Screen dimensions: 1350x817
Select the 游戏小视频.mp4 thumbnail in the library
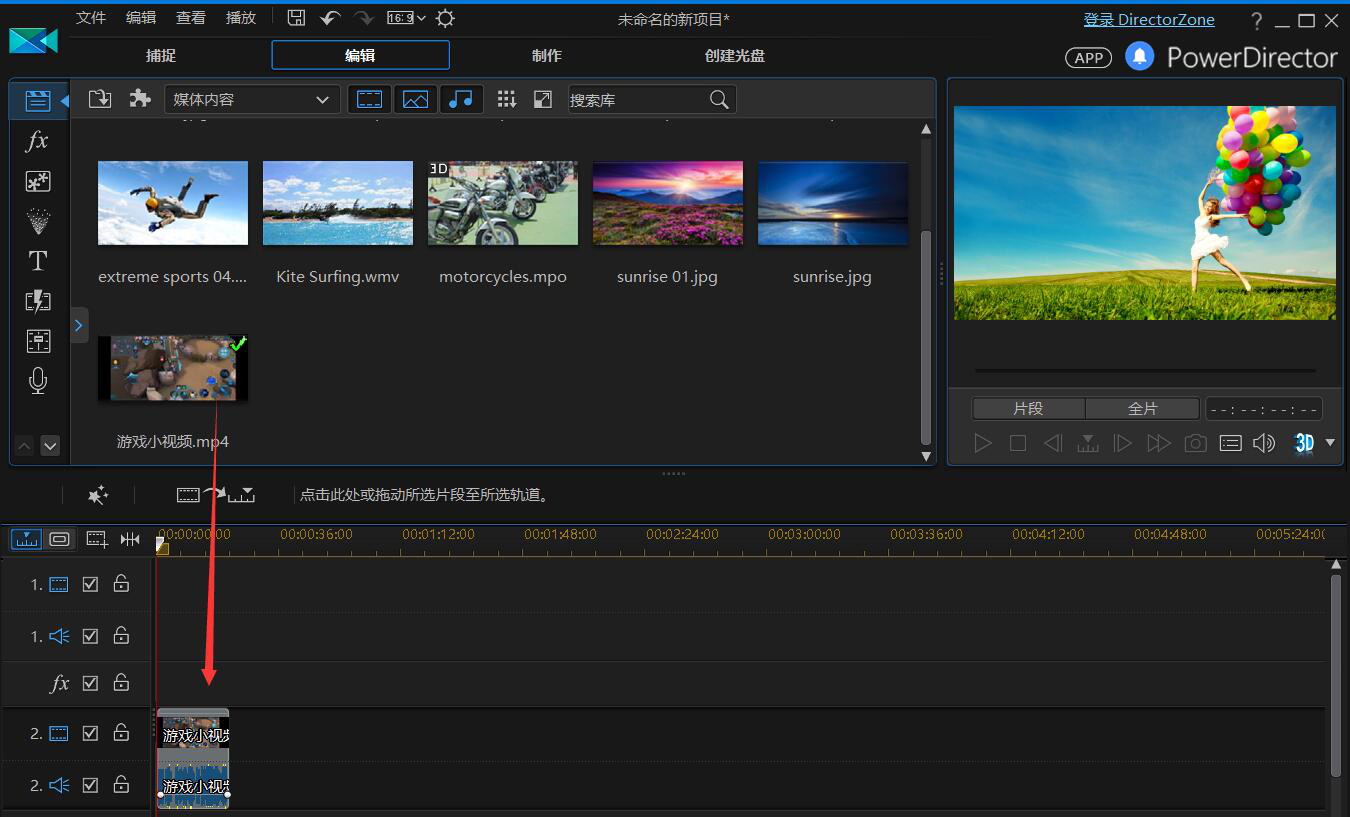(173, 368)
